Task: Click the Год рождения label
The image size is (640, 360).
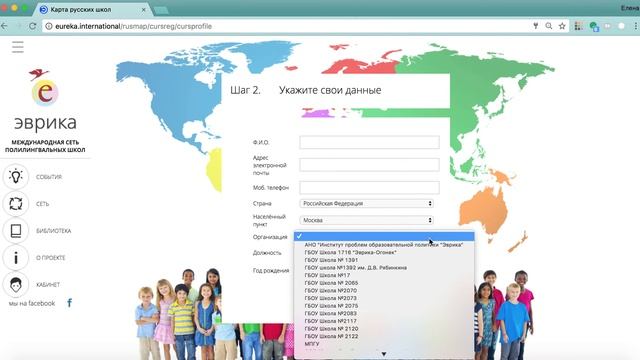Action: coord(271,270)
